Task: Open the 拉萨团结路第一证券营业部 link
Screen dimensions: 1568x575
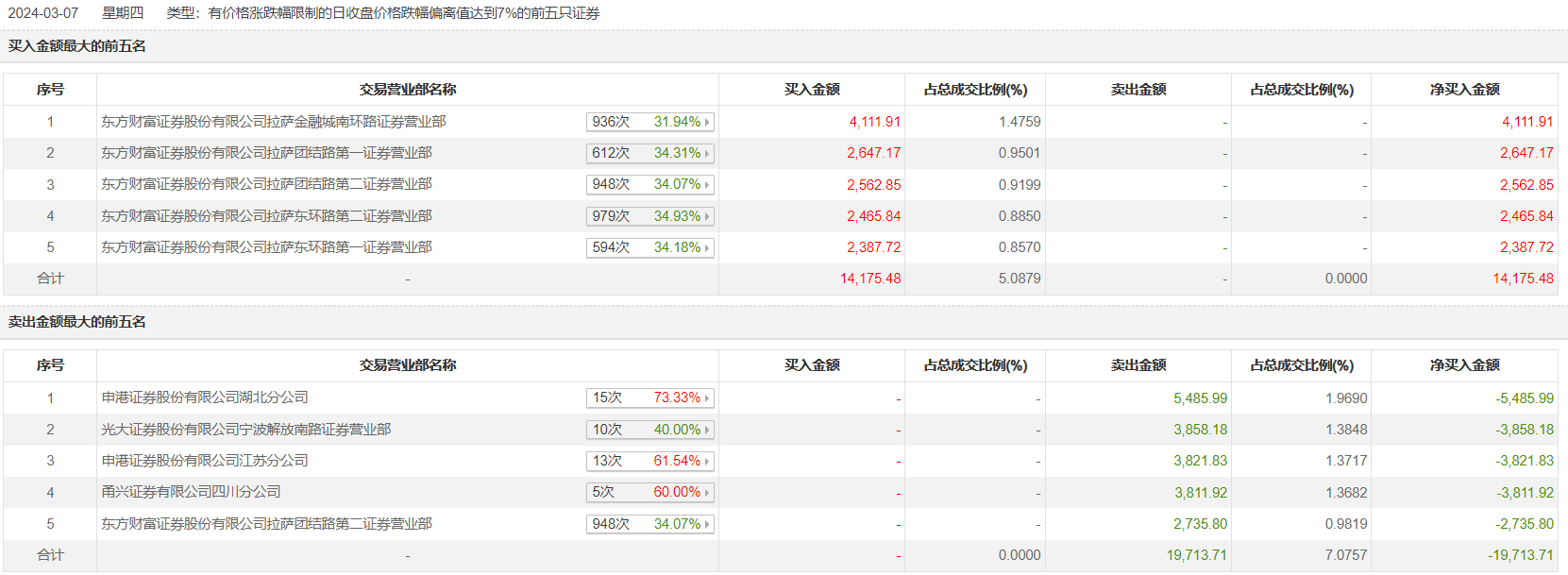Action: click(267, 153)
